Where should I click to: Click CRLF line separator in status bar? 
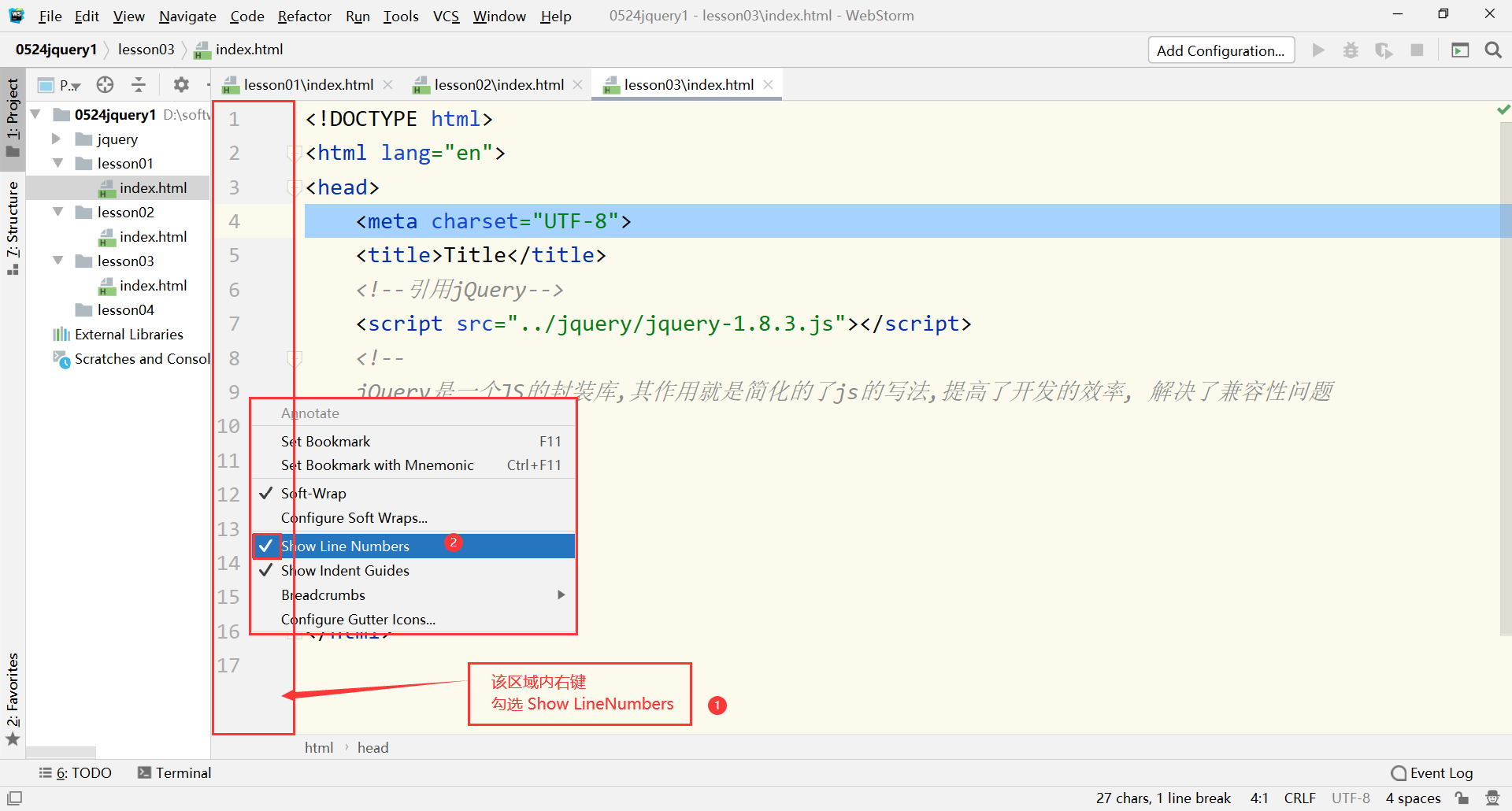1299,798
